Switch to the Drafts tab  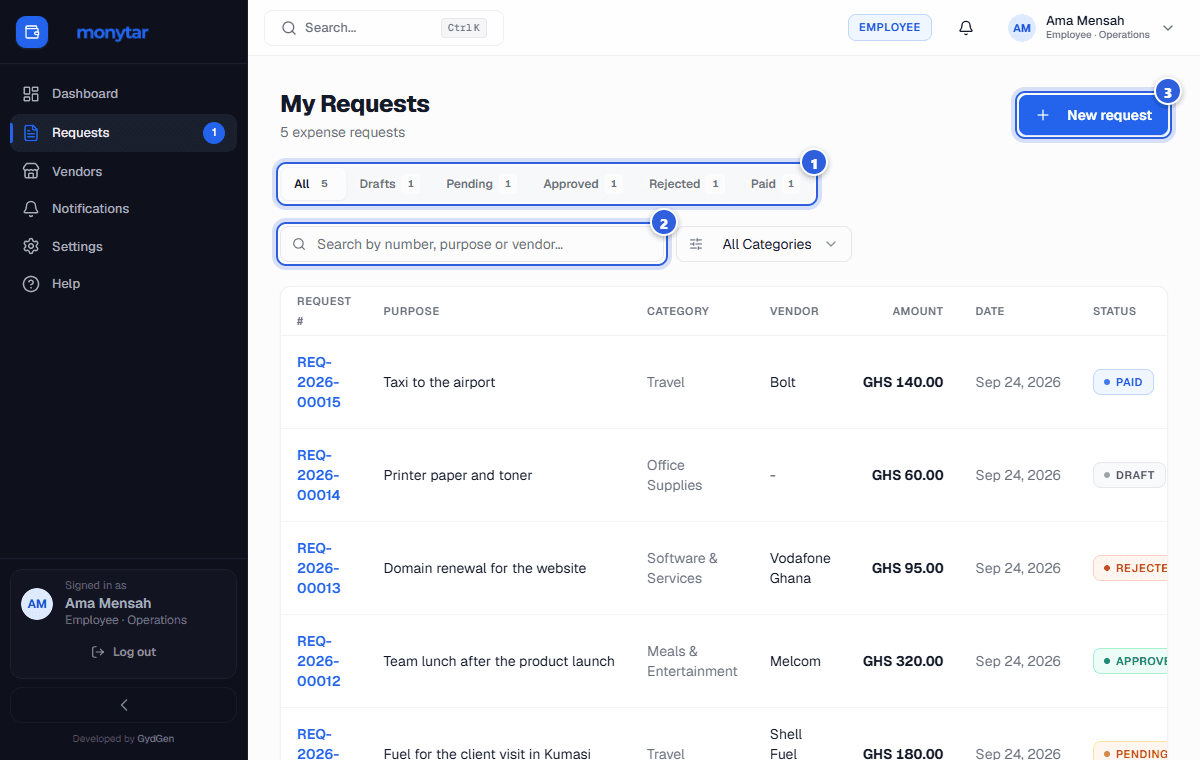[389, 184]
